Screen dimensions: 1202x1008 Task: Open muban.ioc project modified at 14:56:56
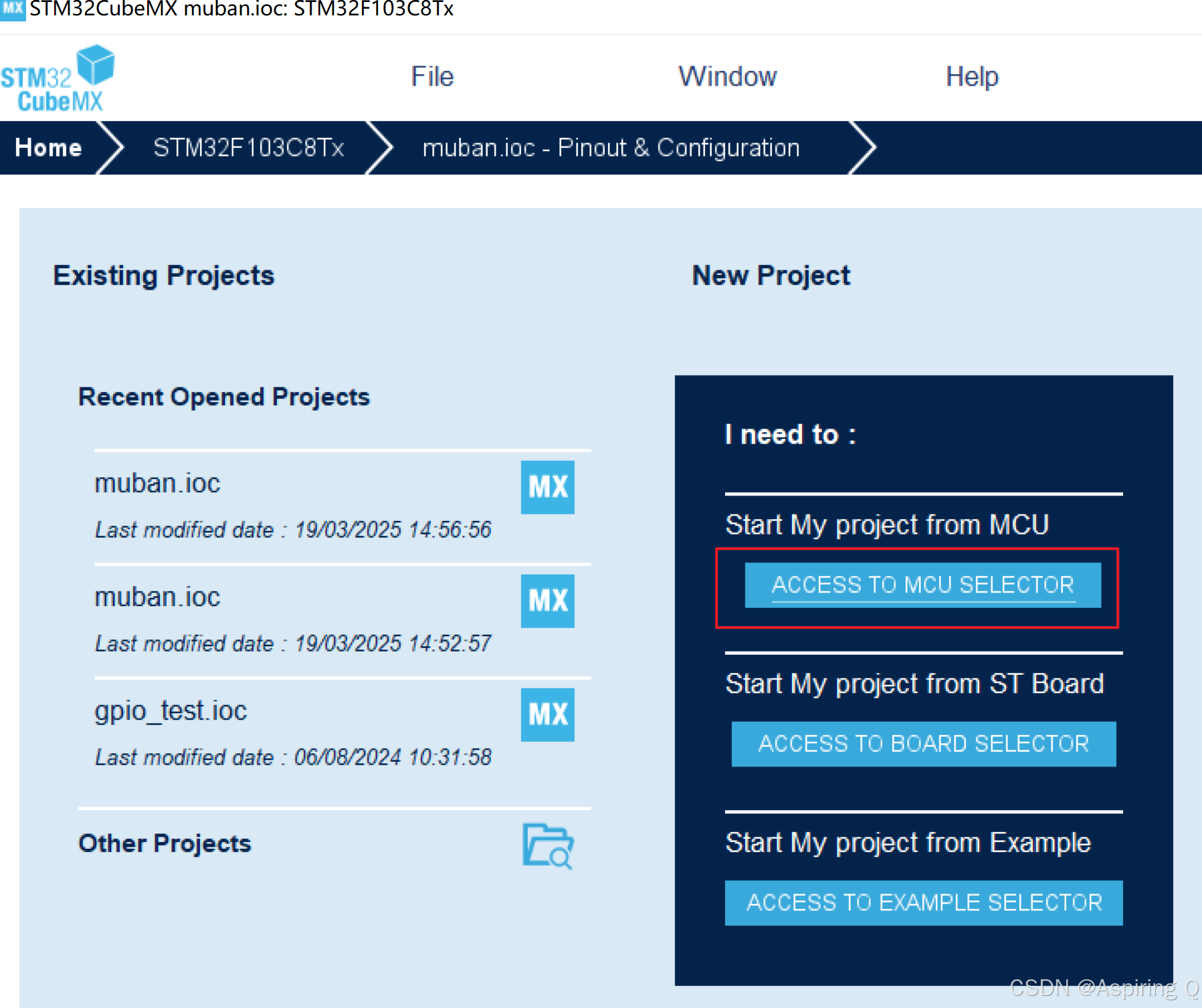point(158,483)
